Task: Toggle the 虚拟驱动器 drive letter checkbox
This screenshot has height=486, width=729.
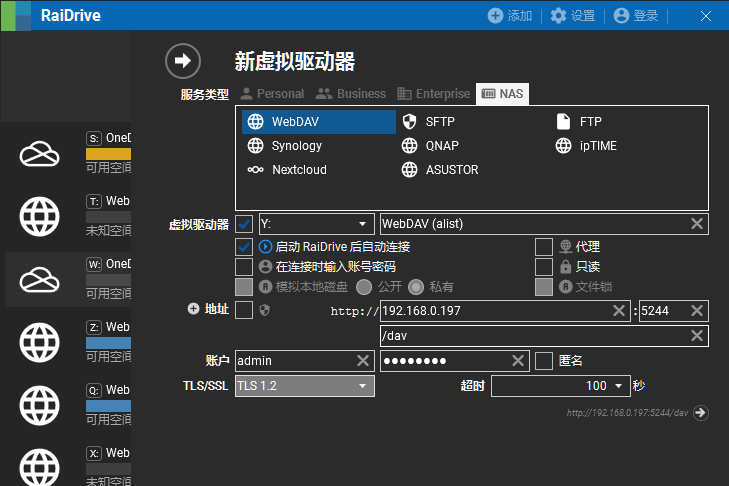Action: pos(244,224)
